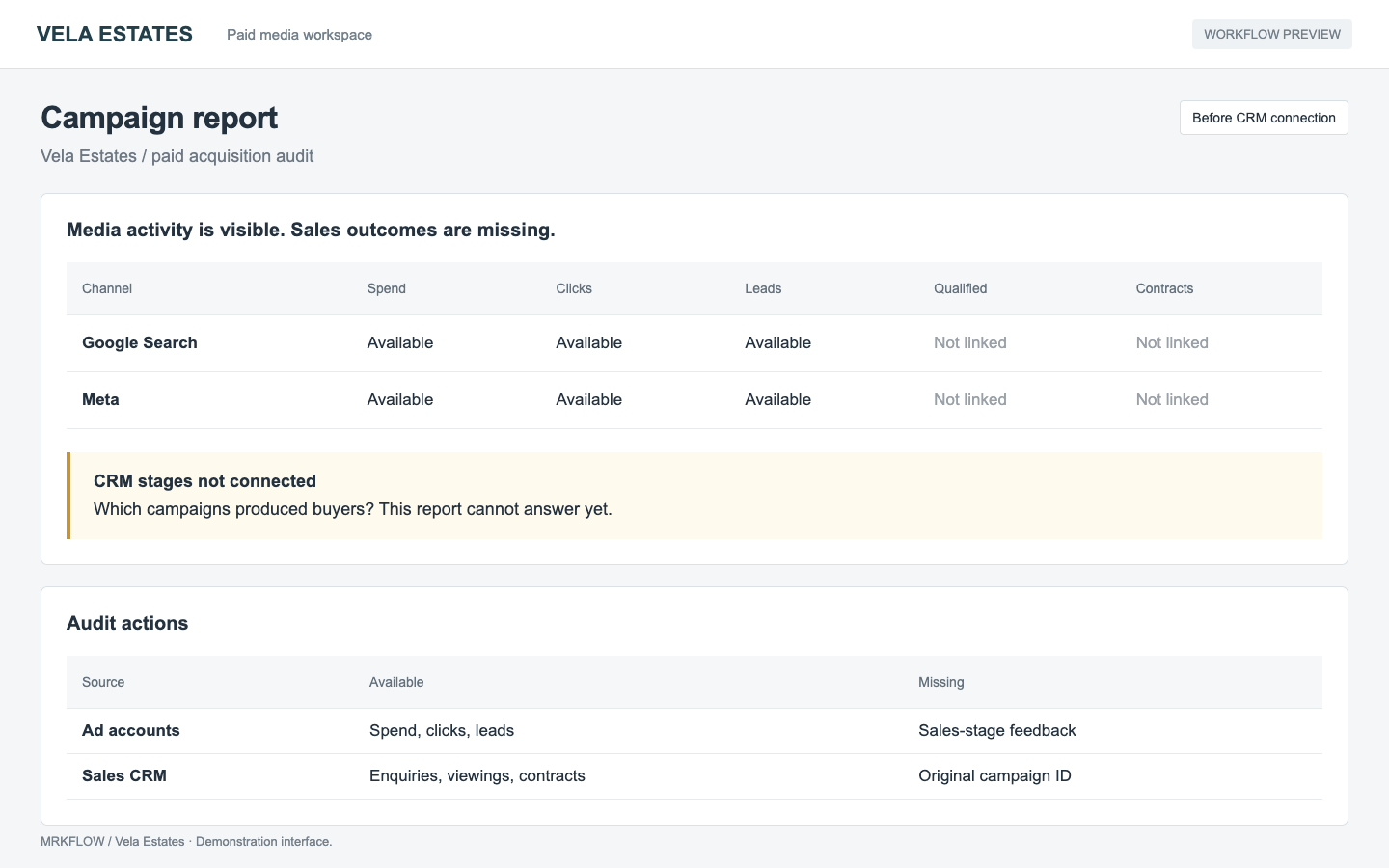This screenshot has height=868, width=1389.
Task: Click the Google Search row label
Action: [x=140, y=342]
